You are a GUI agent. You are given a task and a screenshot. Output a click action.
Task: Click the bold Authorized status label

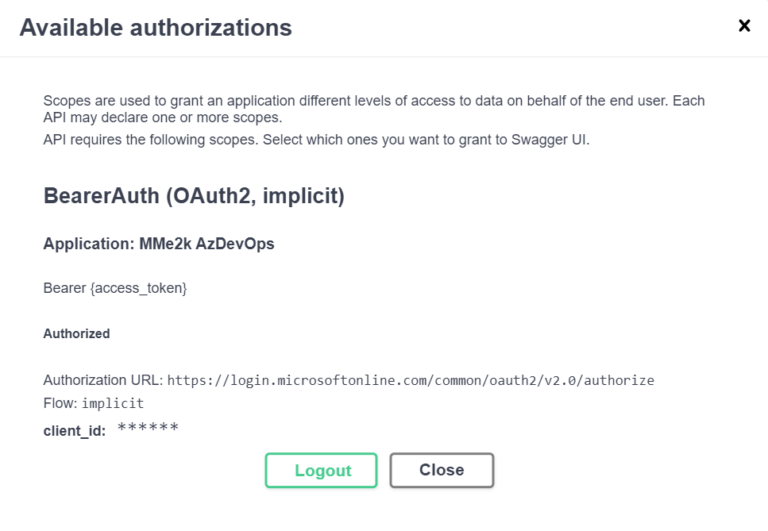click(x=76, y=334)
